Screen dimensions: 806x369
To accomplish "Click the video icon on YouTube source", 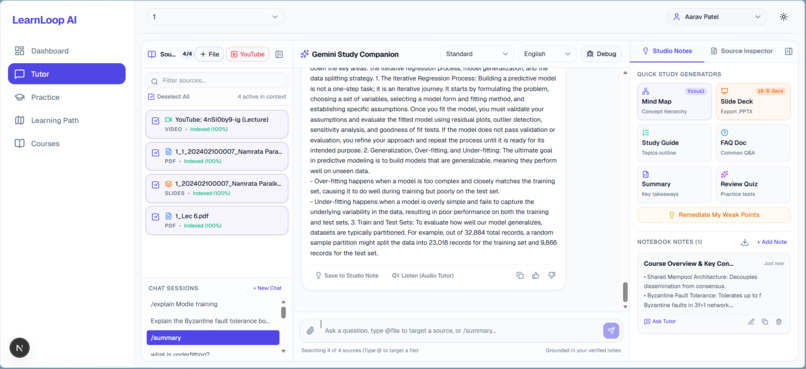I will [x=168, y=120].
